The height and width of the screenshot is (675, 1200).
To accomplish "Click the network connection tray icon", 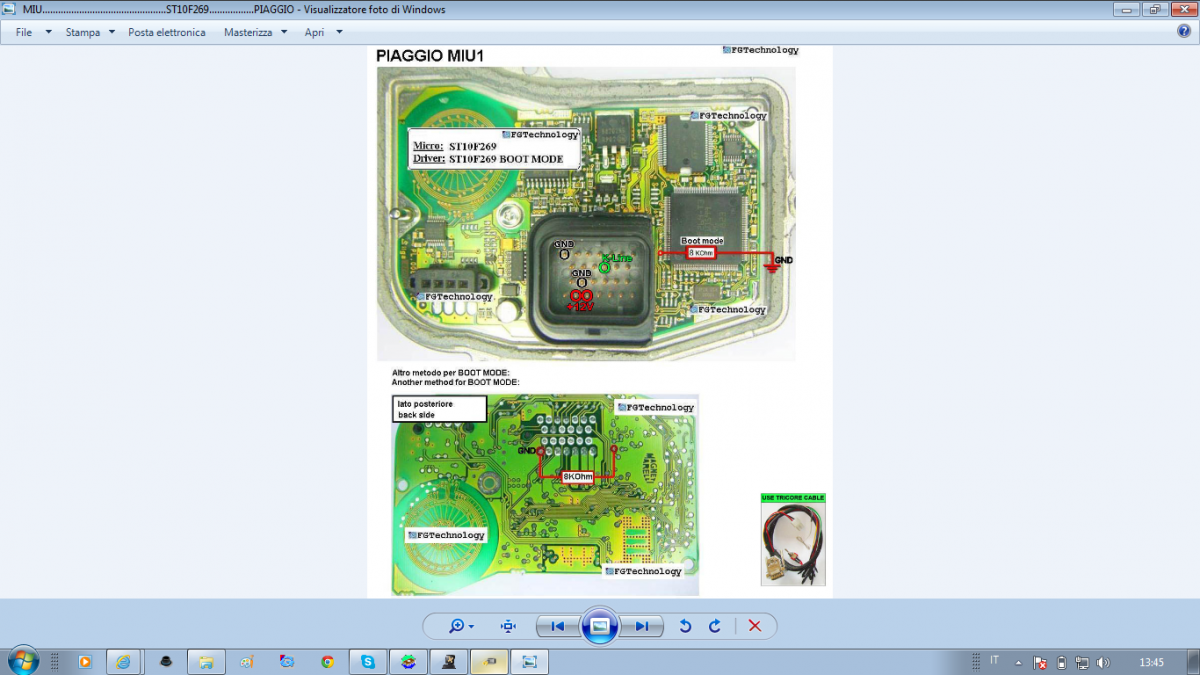I will [x=1082, y=662].
